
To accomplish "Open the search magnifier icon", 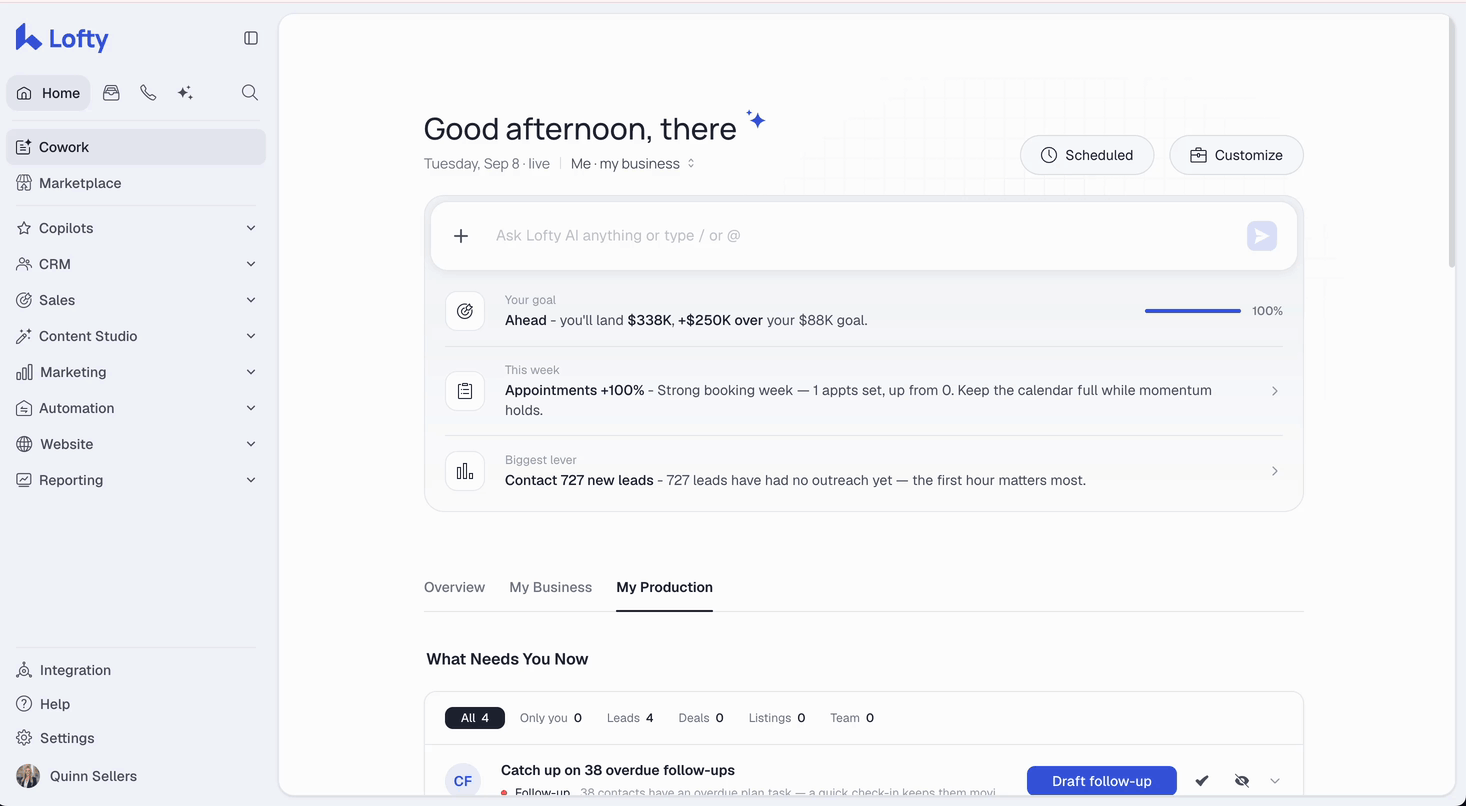I will [250, 93].
